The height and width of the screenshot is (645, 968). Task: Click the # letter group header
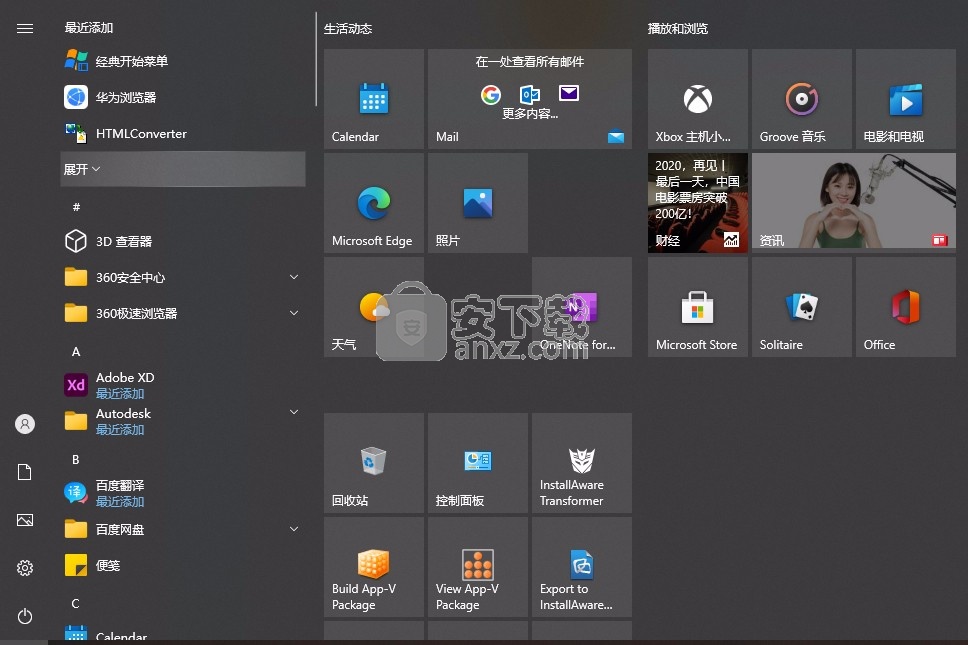(x=76, y=207)
